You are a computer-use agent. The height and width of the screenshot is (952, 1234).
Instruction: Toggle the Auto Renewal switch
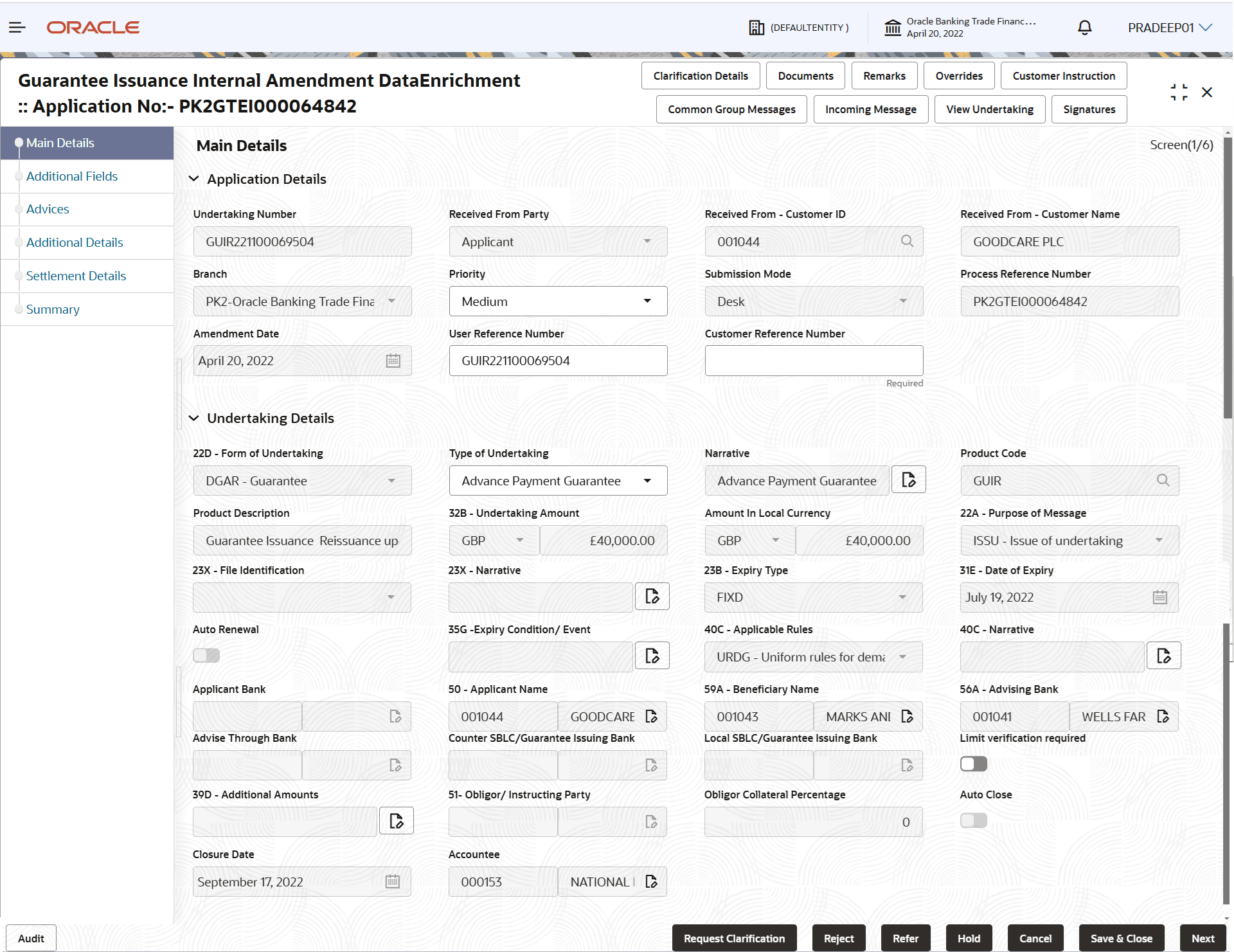pyautogui.click(x=206, y=655)
